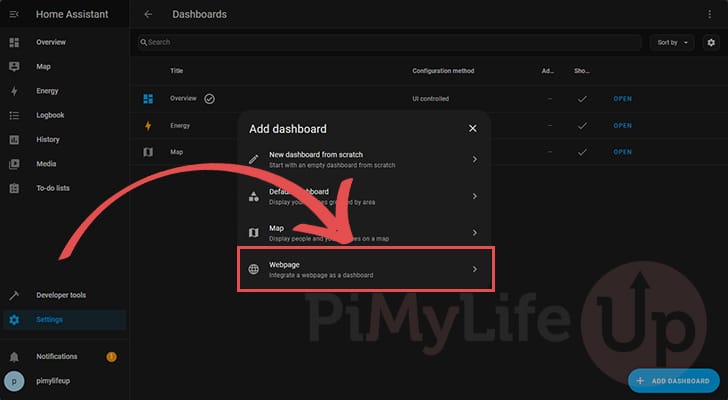Click the Logbook list icon
Image resolution: width=728 pixels, height=400 pixels.
pos(14,115)
